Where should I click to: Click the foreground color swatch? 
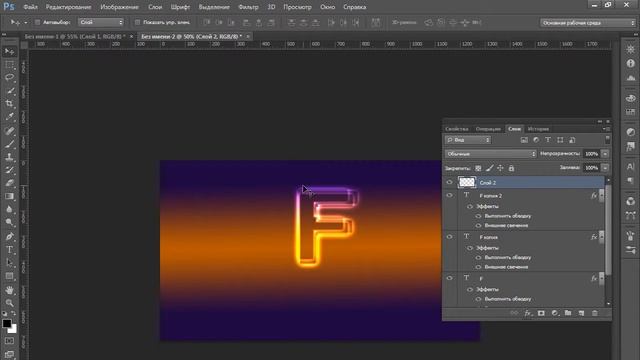[7, 323]
